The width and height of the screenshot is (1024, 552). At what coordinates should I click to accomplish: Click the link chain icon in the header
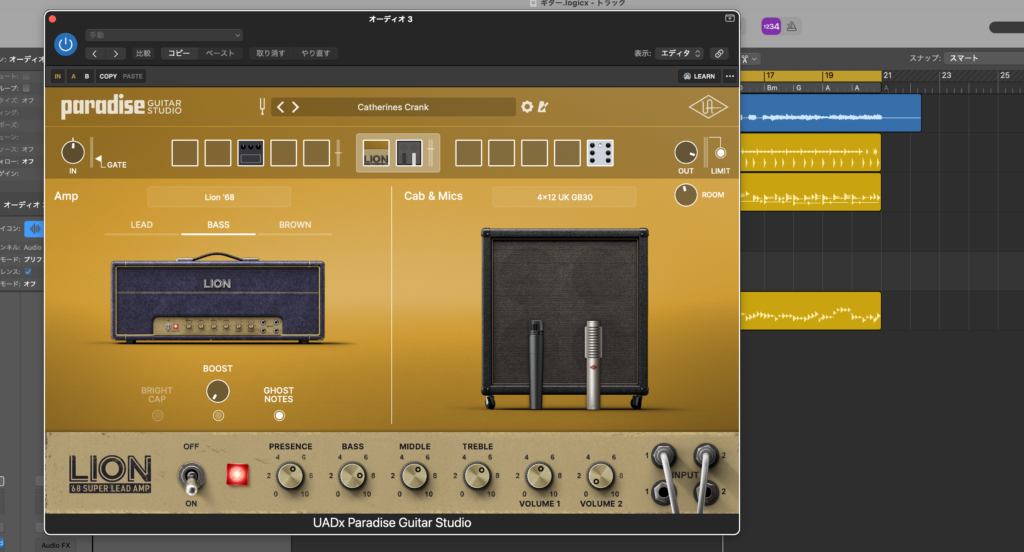719,53
